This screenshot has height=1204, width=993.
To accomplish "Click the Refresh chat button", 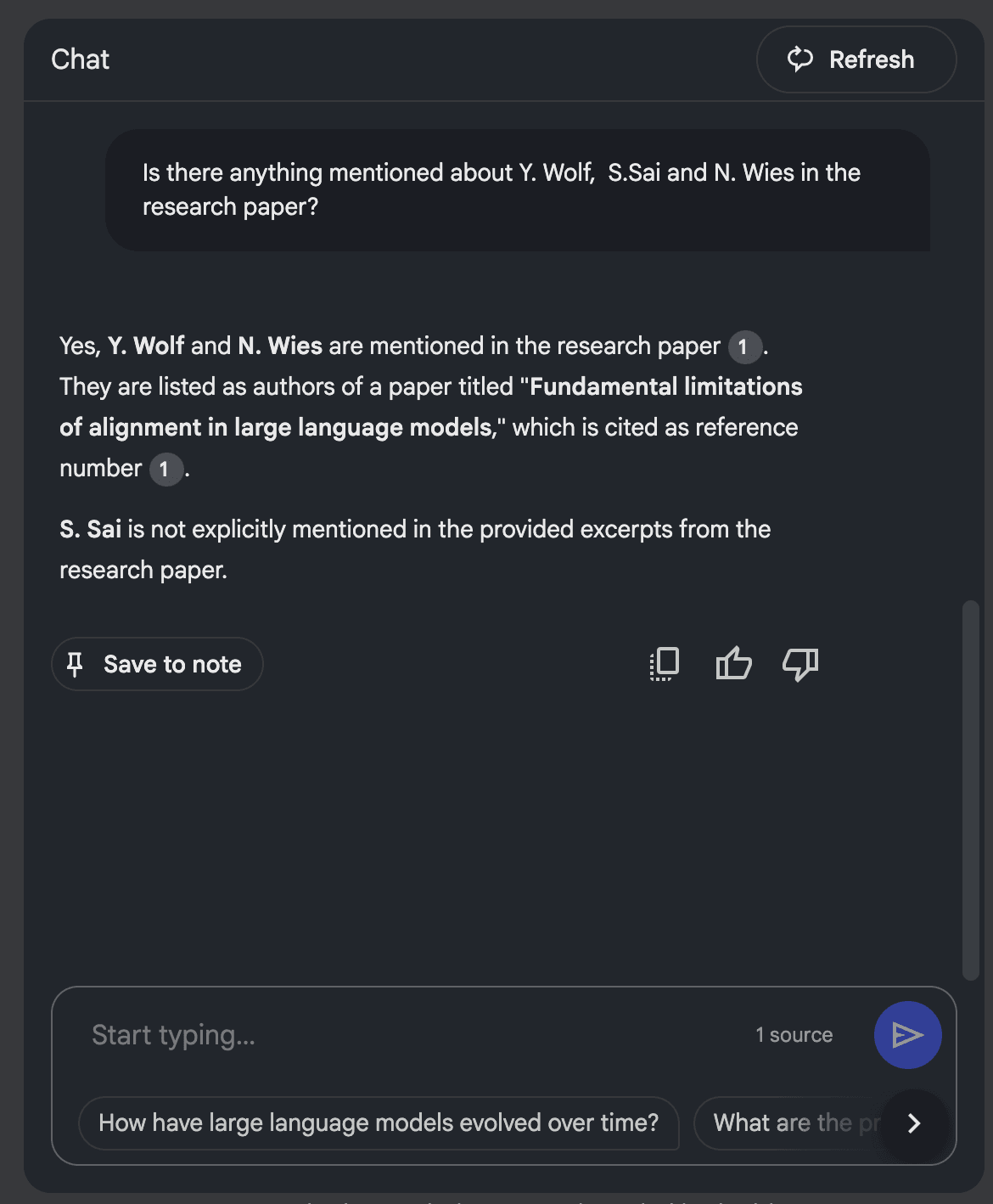I will pyautogui.click(x=856, y=59).
